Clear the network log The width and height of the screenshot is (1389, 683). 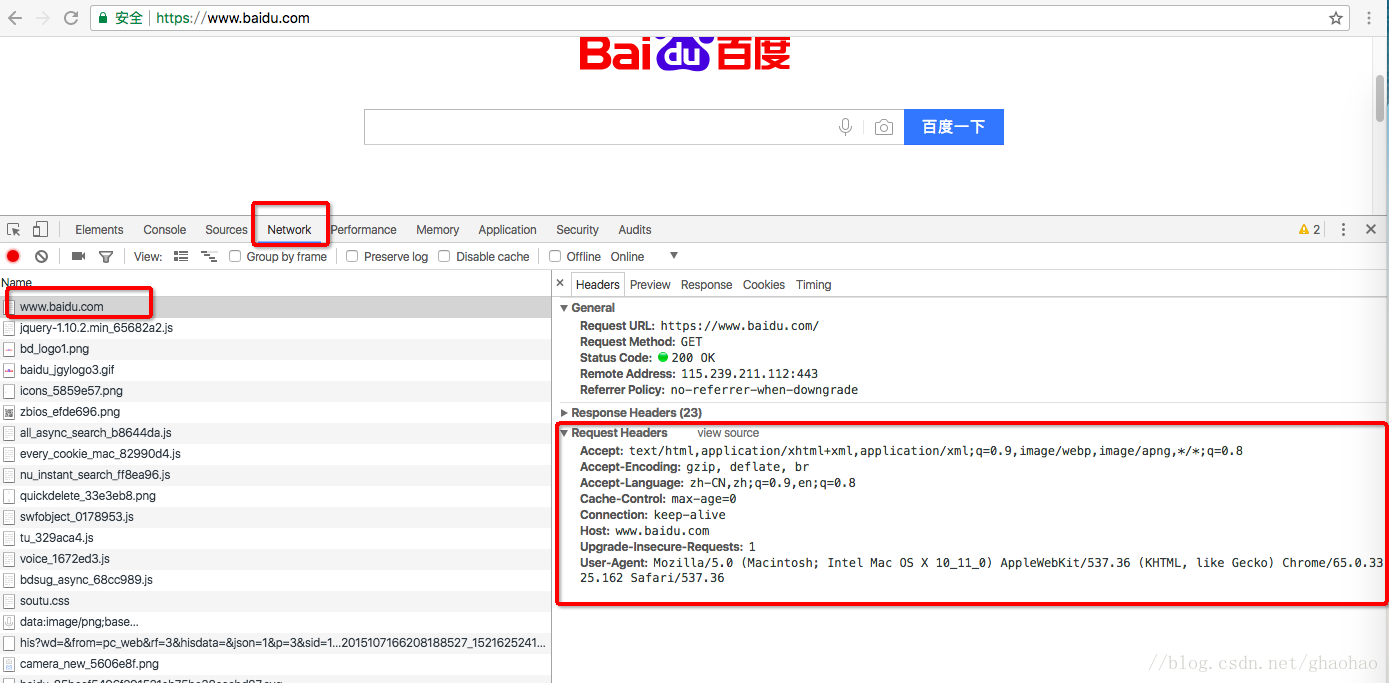pos(41,256)
